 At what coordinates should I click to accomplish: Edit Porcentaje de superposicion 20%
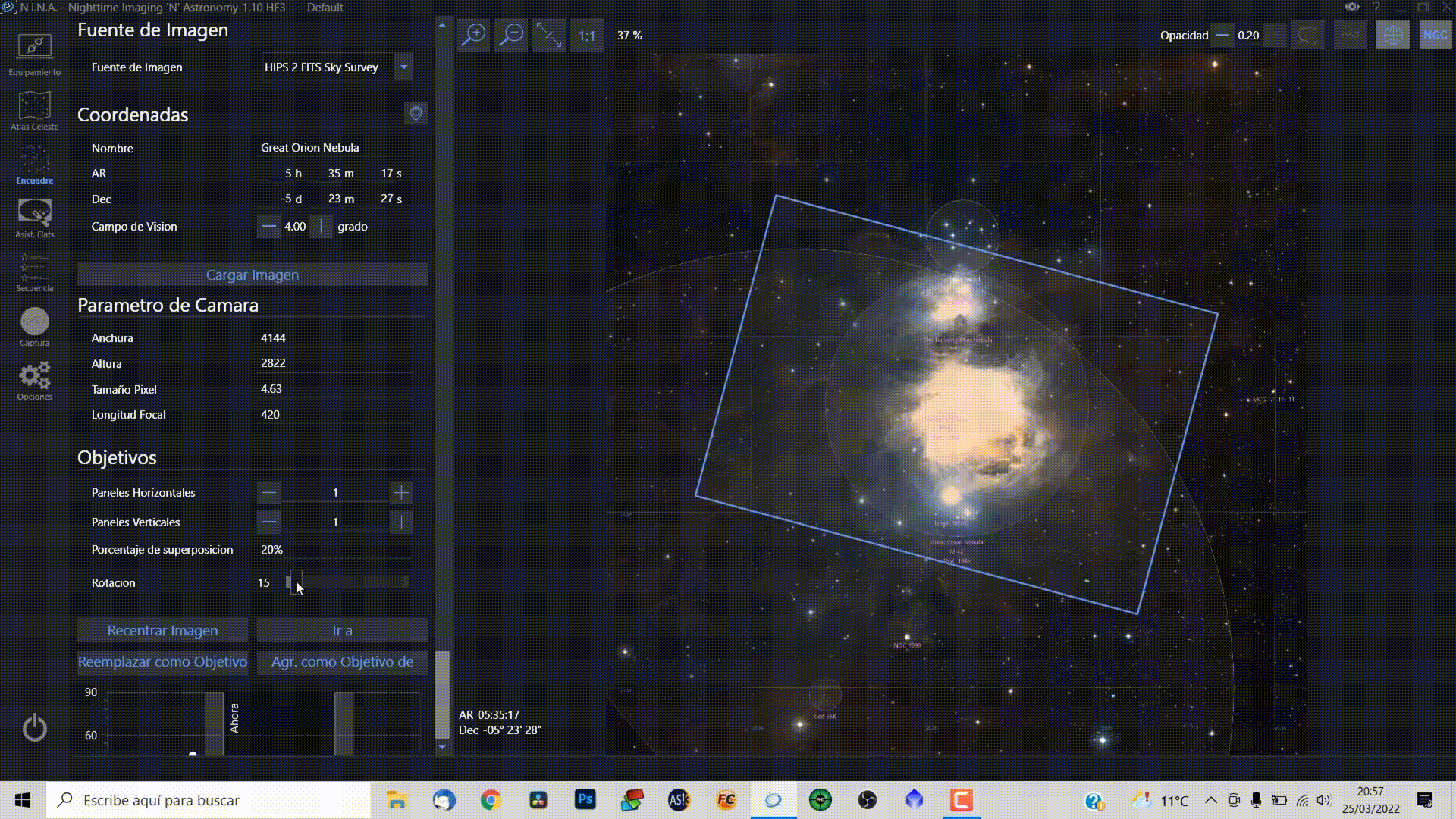tap(336, 550)
